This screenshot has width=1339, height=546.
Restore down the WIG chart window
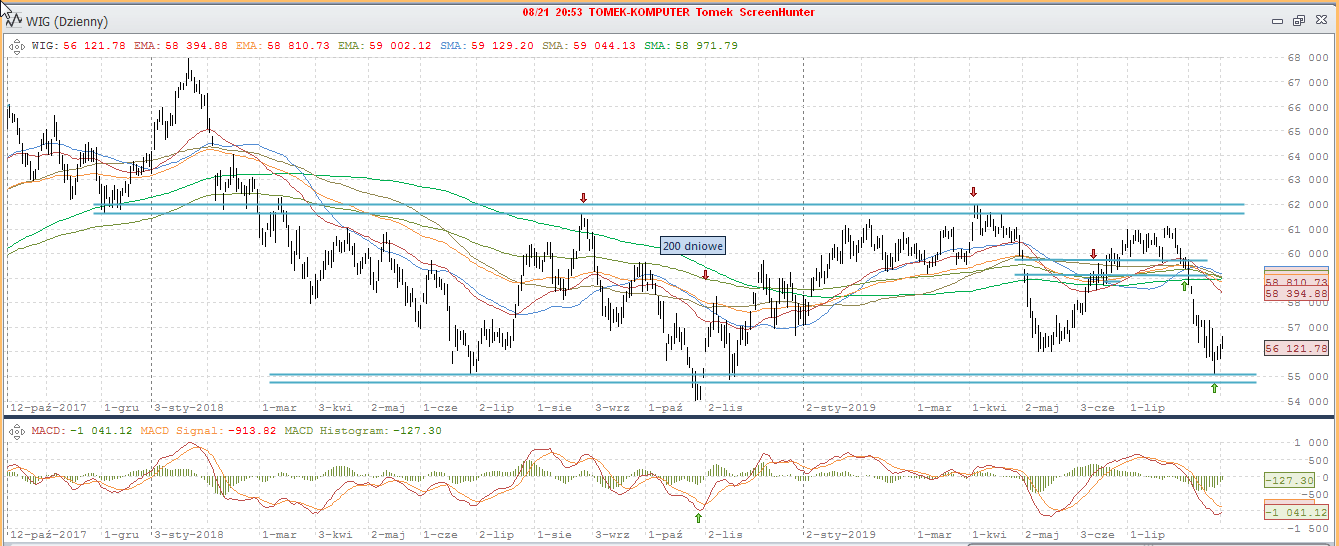[1299, 20]
